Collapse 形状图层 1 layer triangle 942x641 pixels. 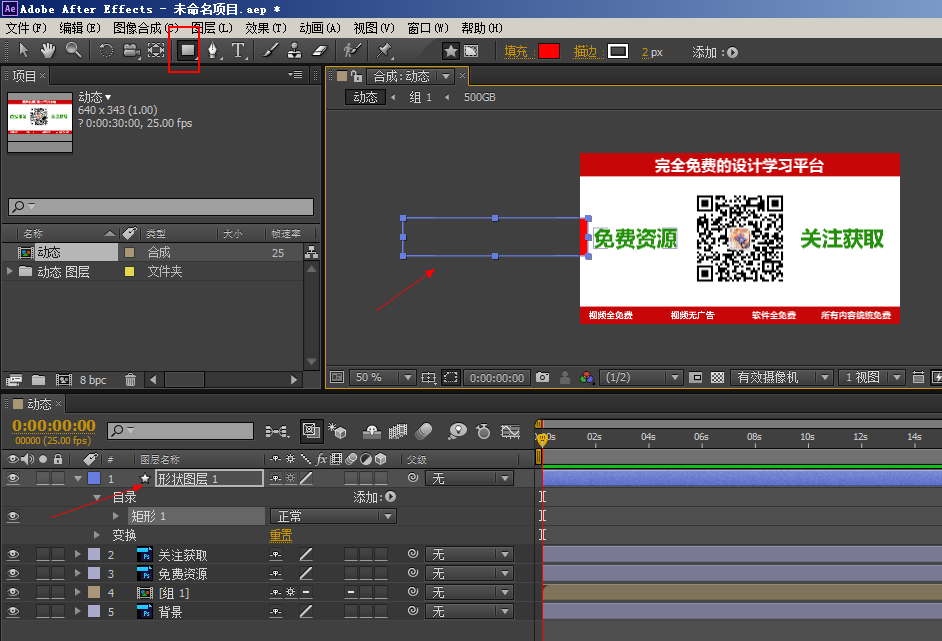pos(78,479)
